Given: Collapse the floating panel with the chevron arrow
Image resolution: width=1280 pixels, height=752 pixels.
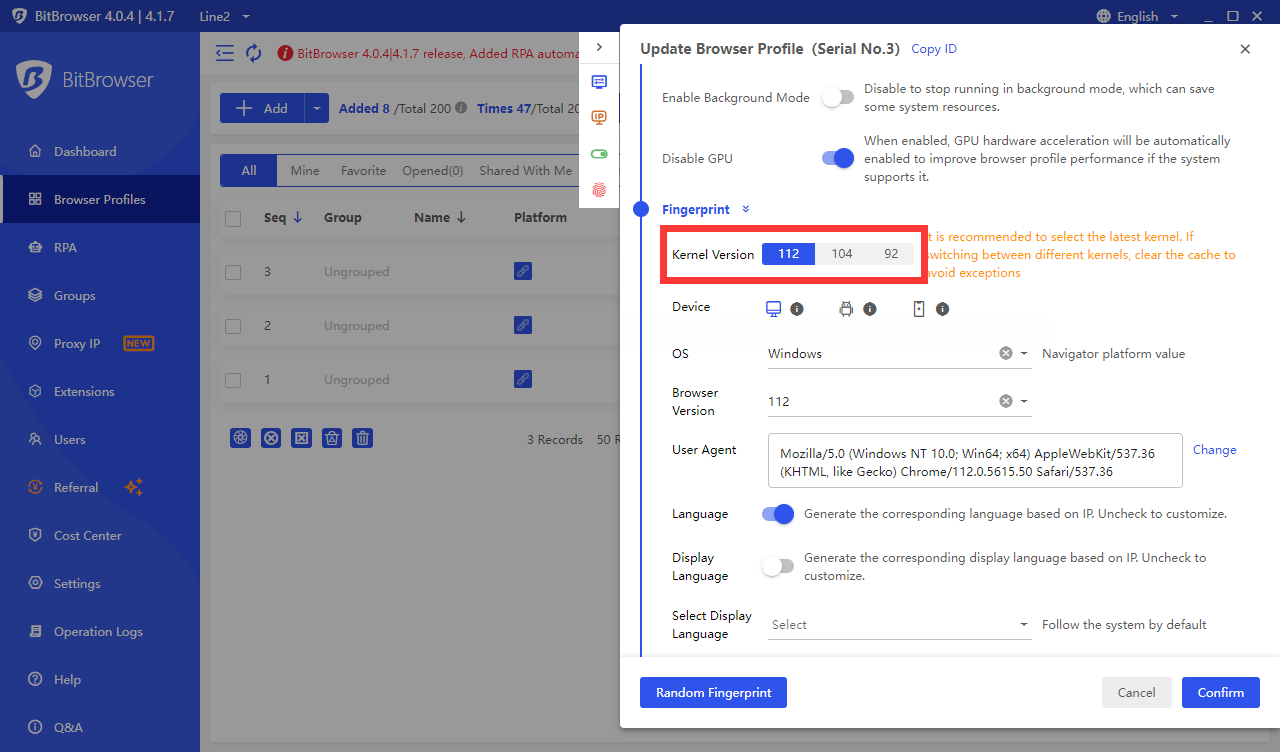Looking at the screenshot, I should point(599,47).
